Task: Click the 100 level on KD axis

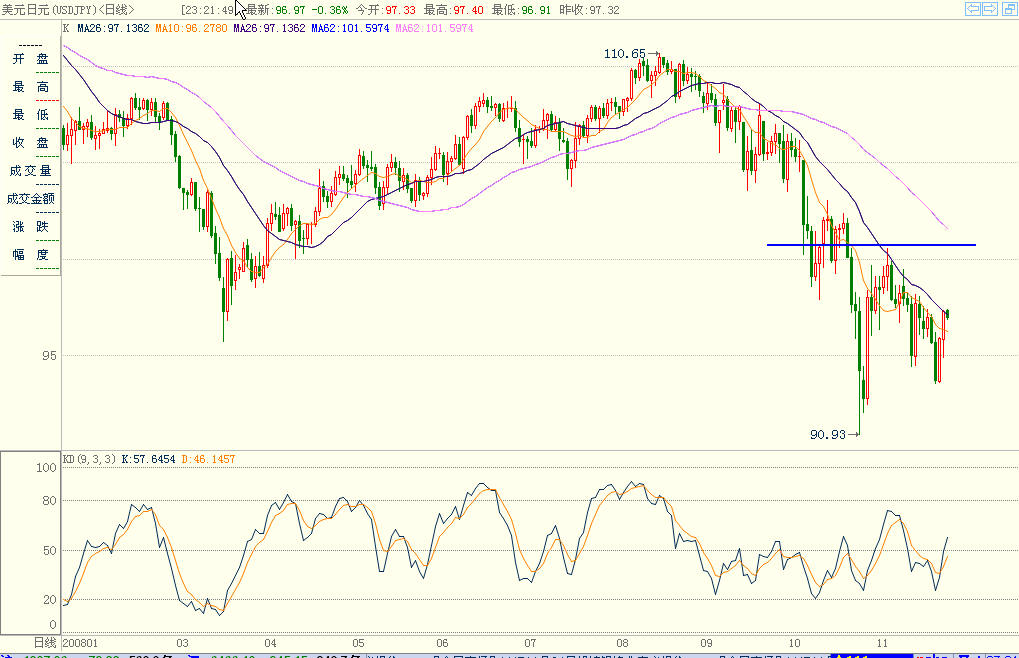Action: click(x=46, y=468)
